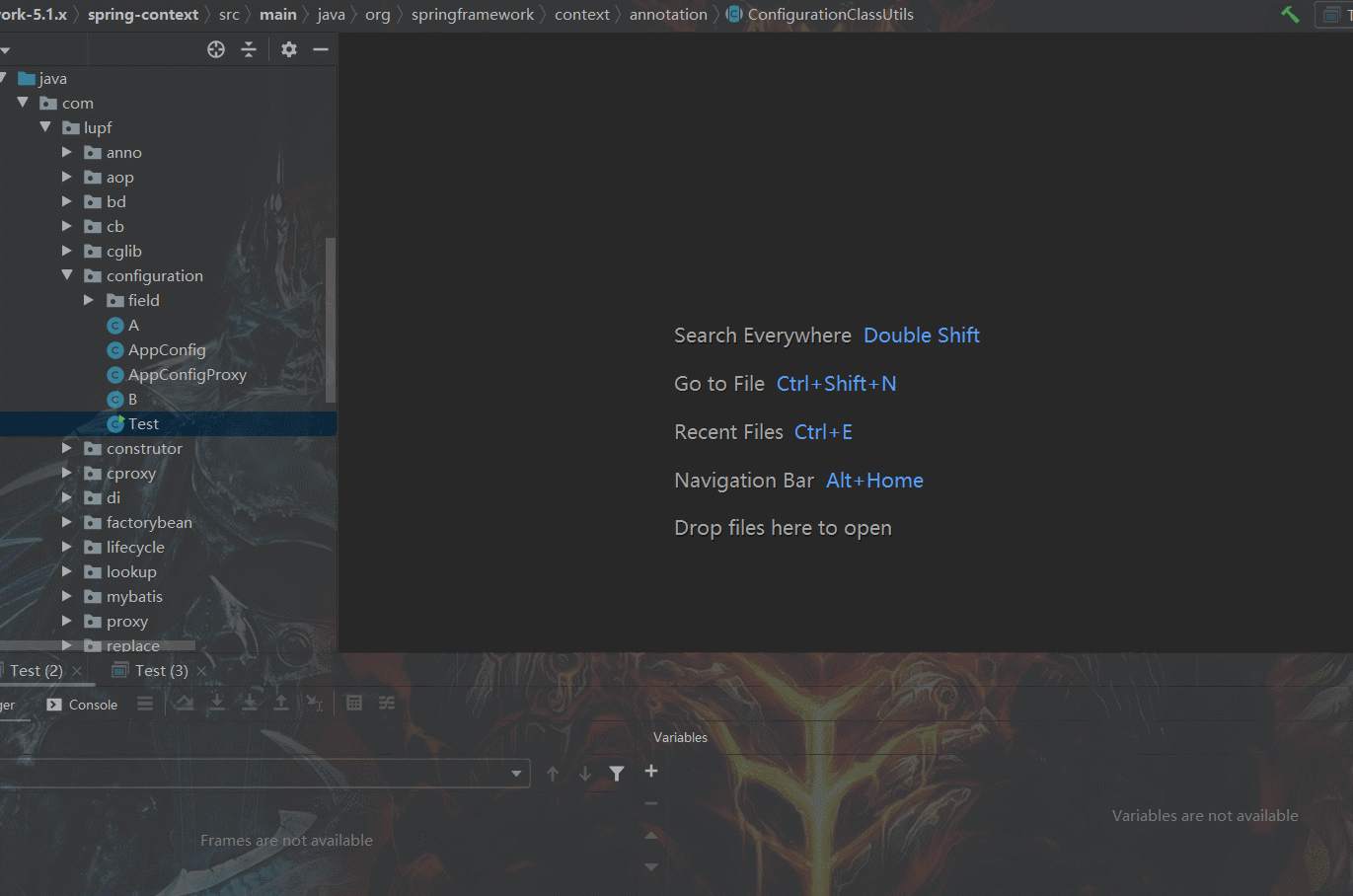Switch to the Test (2) debug tab

tap(37, 671)
